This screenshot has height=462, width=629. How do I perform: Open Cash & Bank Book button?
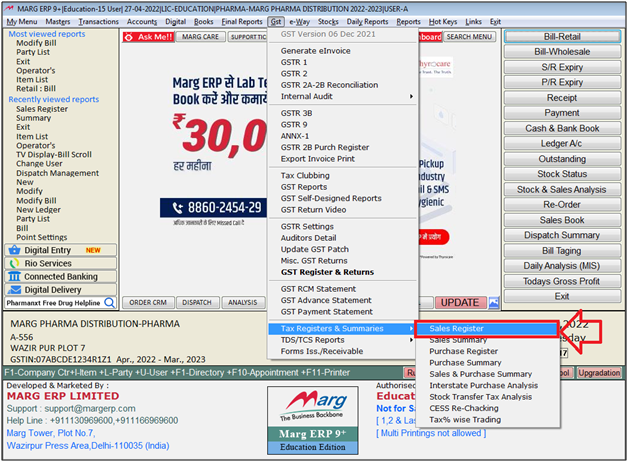pyautogui.click(x=562, y=128)
